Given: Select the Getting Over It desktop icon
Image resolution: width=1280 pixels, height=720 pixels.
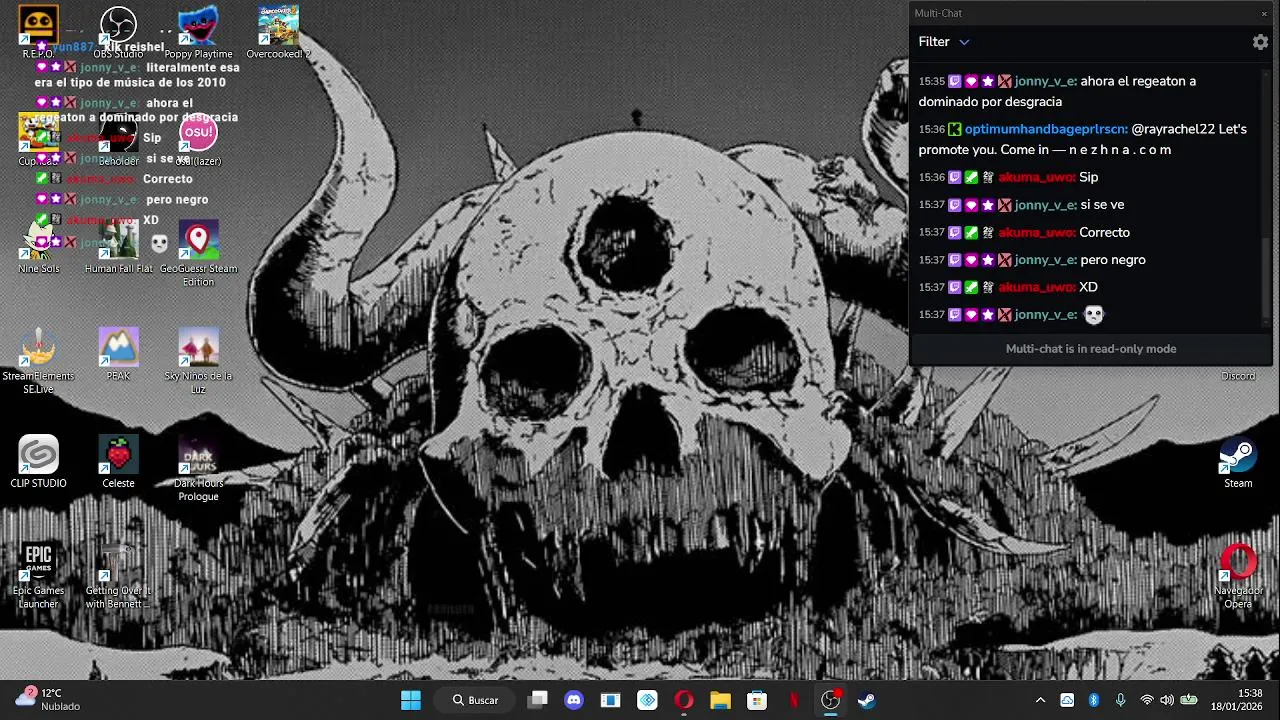Looking at the screenshot, I should [118, 576].
